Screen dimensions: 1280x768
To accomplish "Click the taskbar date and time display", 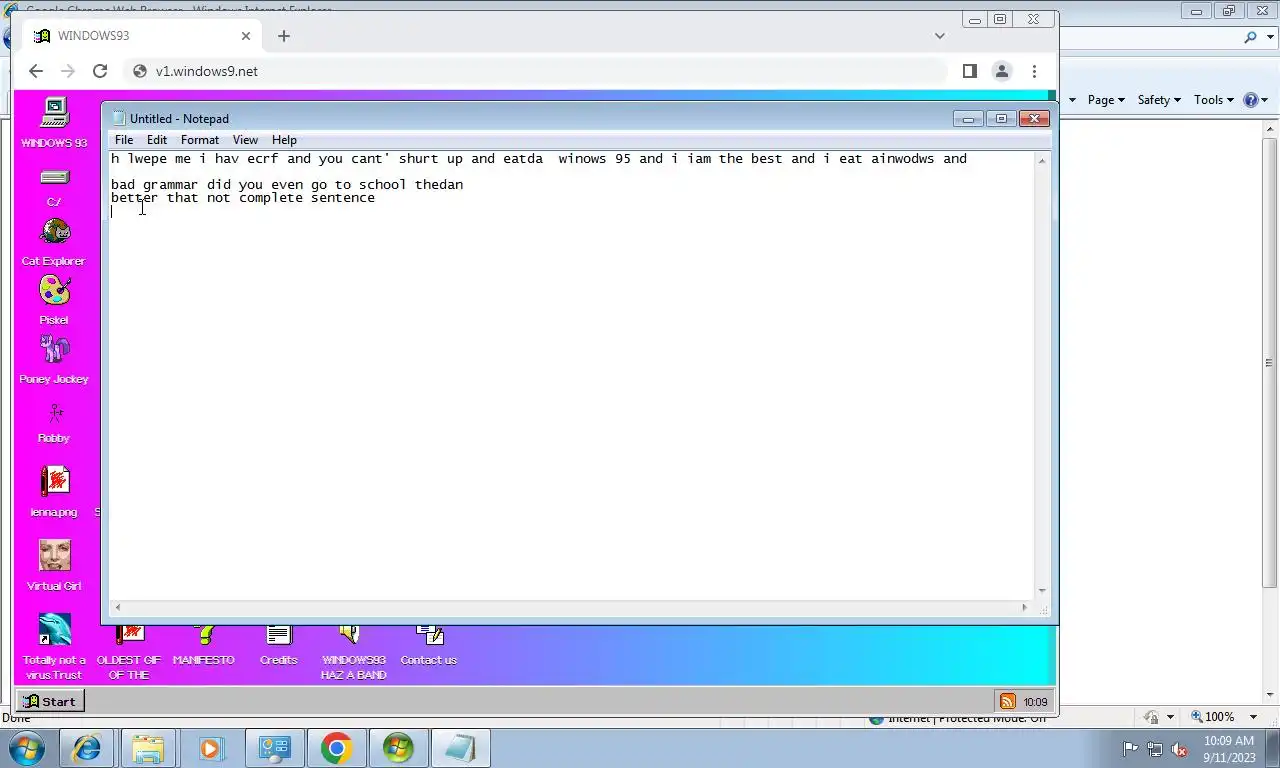I will [1229, 749].
